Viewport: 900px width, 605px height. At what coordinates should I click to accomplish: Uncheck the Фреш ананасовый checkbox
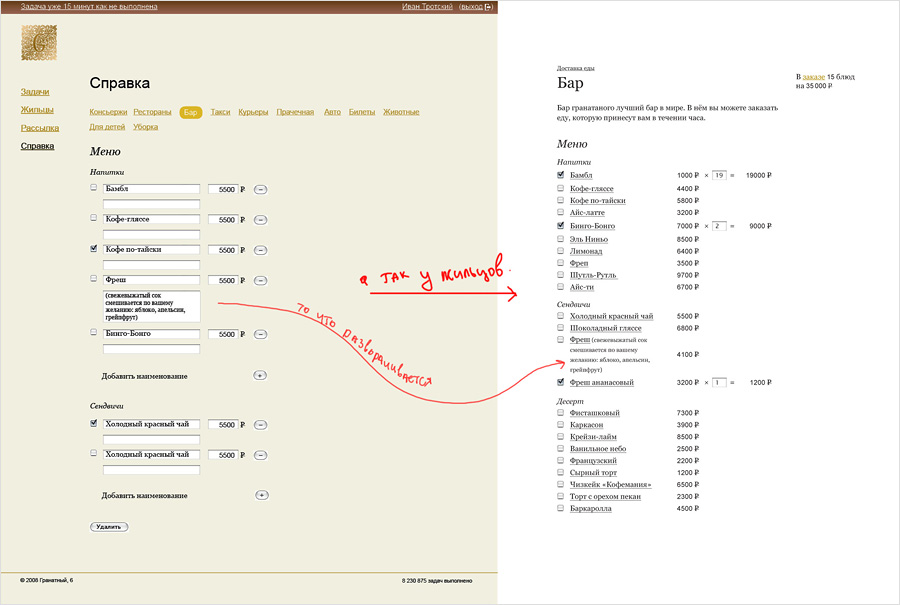point(561,382)
